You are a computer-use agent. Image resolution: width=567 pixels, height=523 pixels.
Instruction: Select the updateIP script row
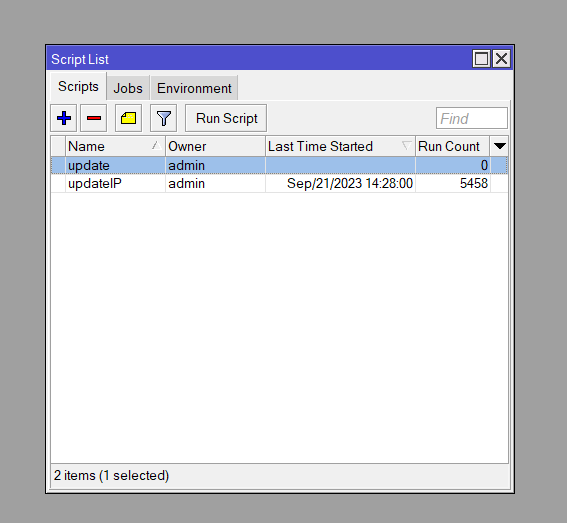[x=279, y=184]
